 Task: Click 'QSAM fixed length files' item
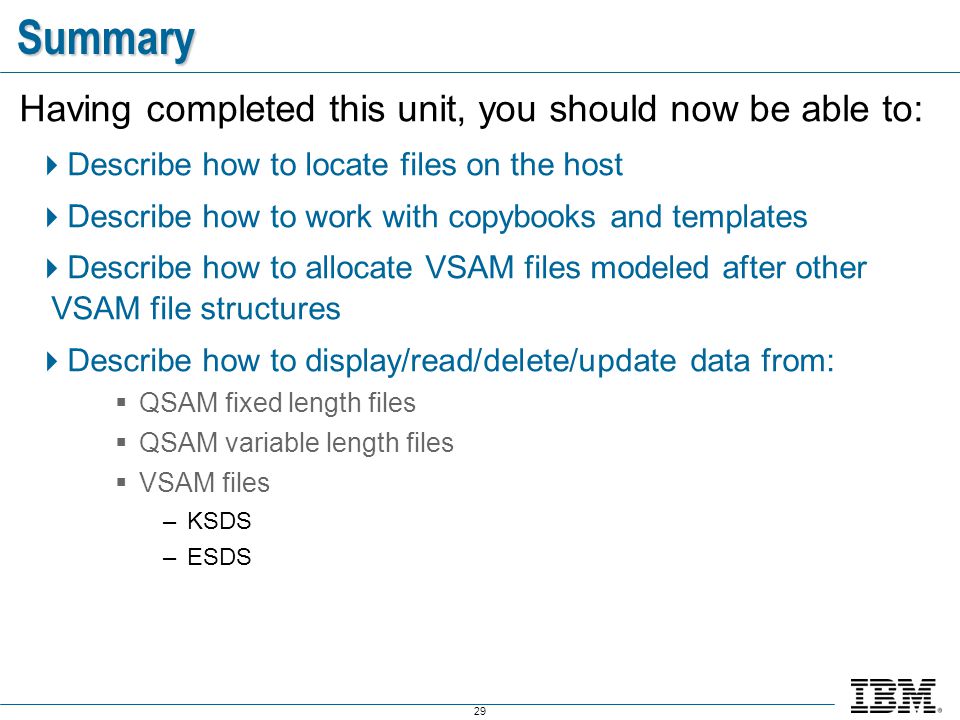pyautogui.click(x=277, y=403)
